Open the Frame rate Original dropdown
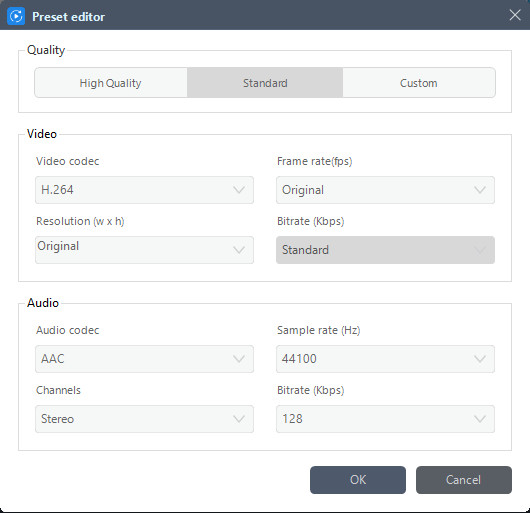 (385, 190)
